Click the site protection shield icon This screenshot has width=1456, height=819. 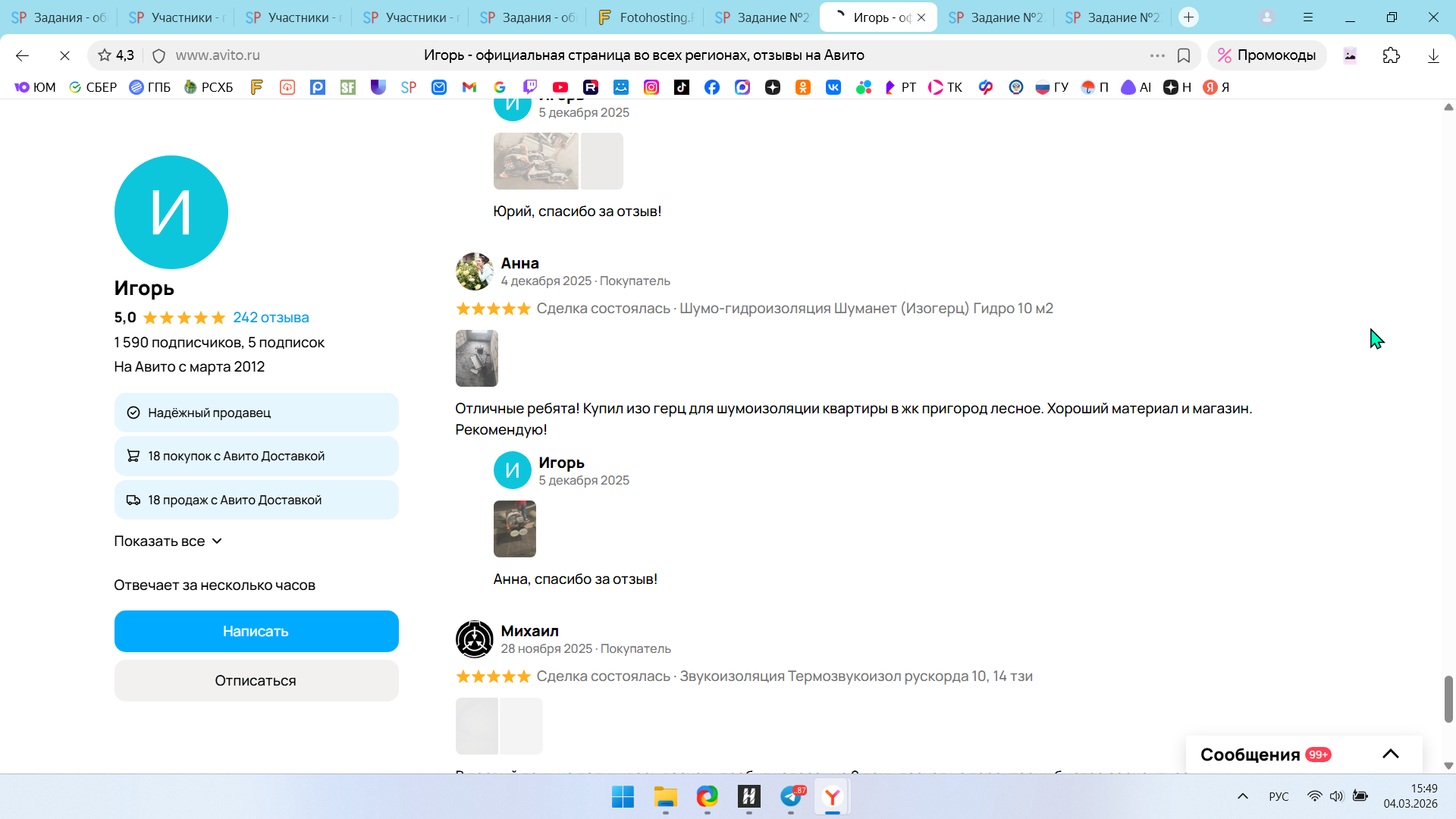coord(158,55)
